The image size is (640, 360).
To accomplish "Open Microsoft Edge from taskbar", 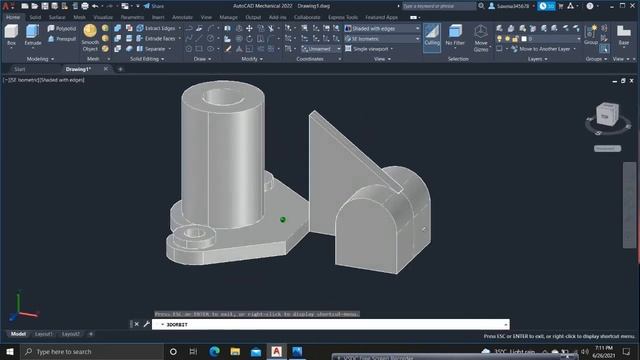I will 214,351.
